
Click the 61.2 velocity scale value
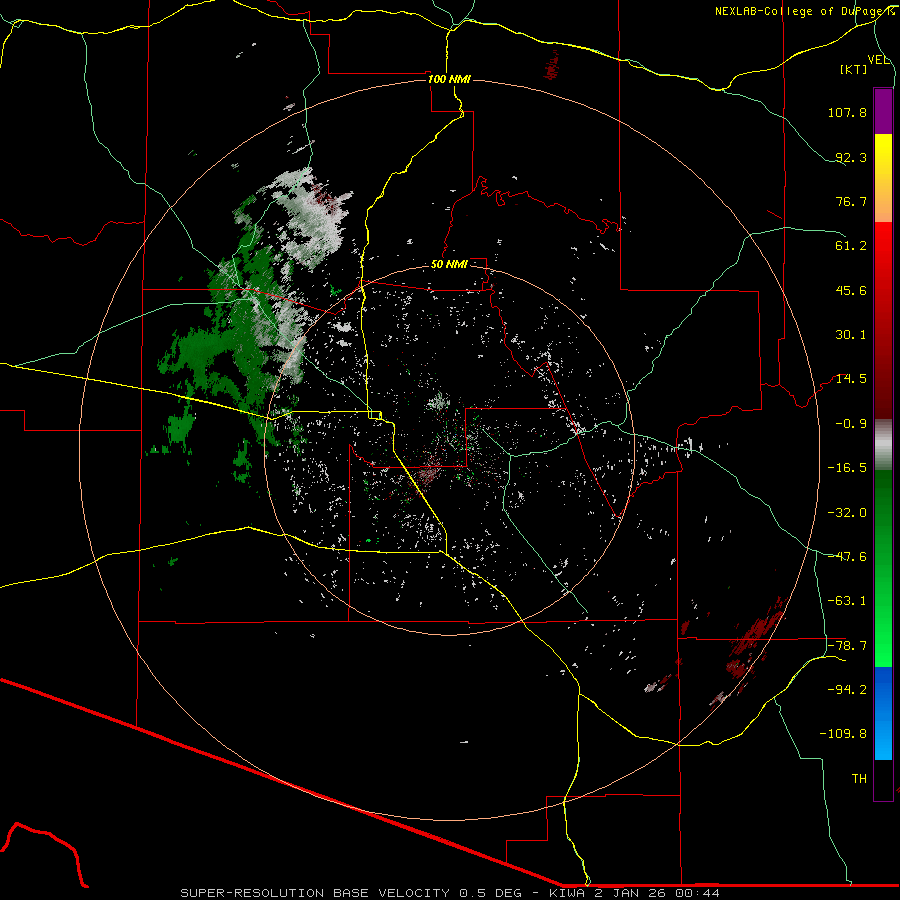[851, 246]
